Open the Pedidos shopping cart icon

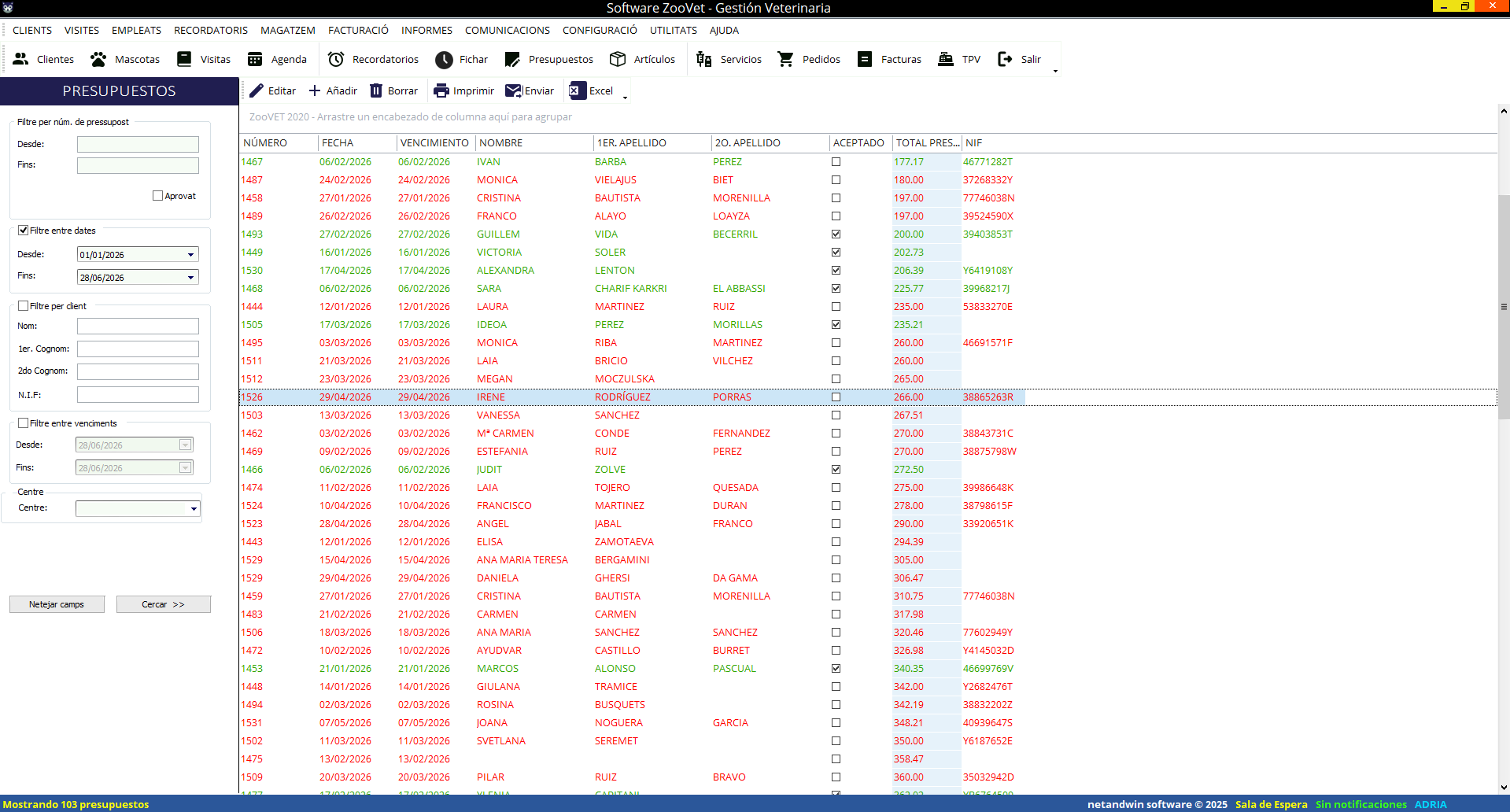[785, 59]
